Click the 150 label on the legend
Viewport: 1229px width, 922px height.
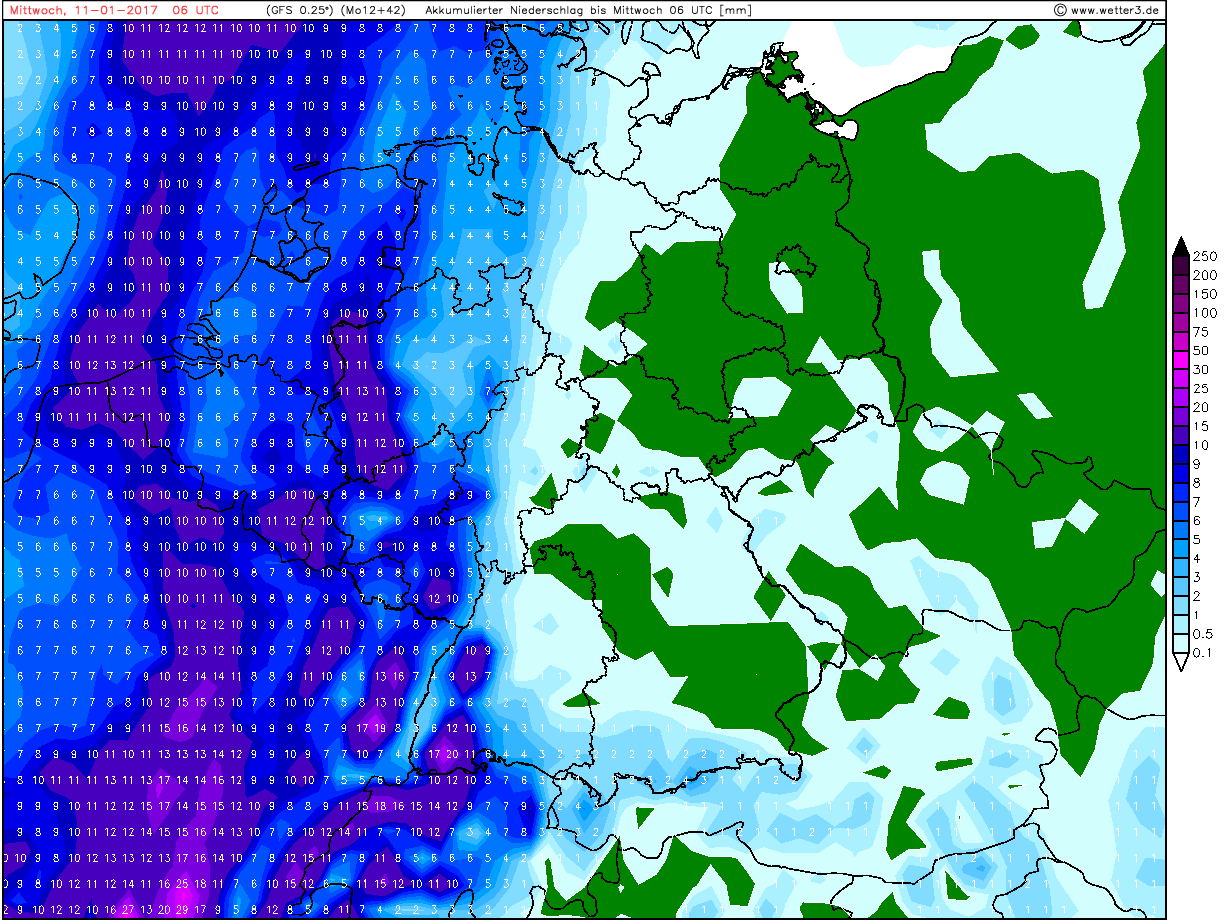click(x=1204, y=294)
